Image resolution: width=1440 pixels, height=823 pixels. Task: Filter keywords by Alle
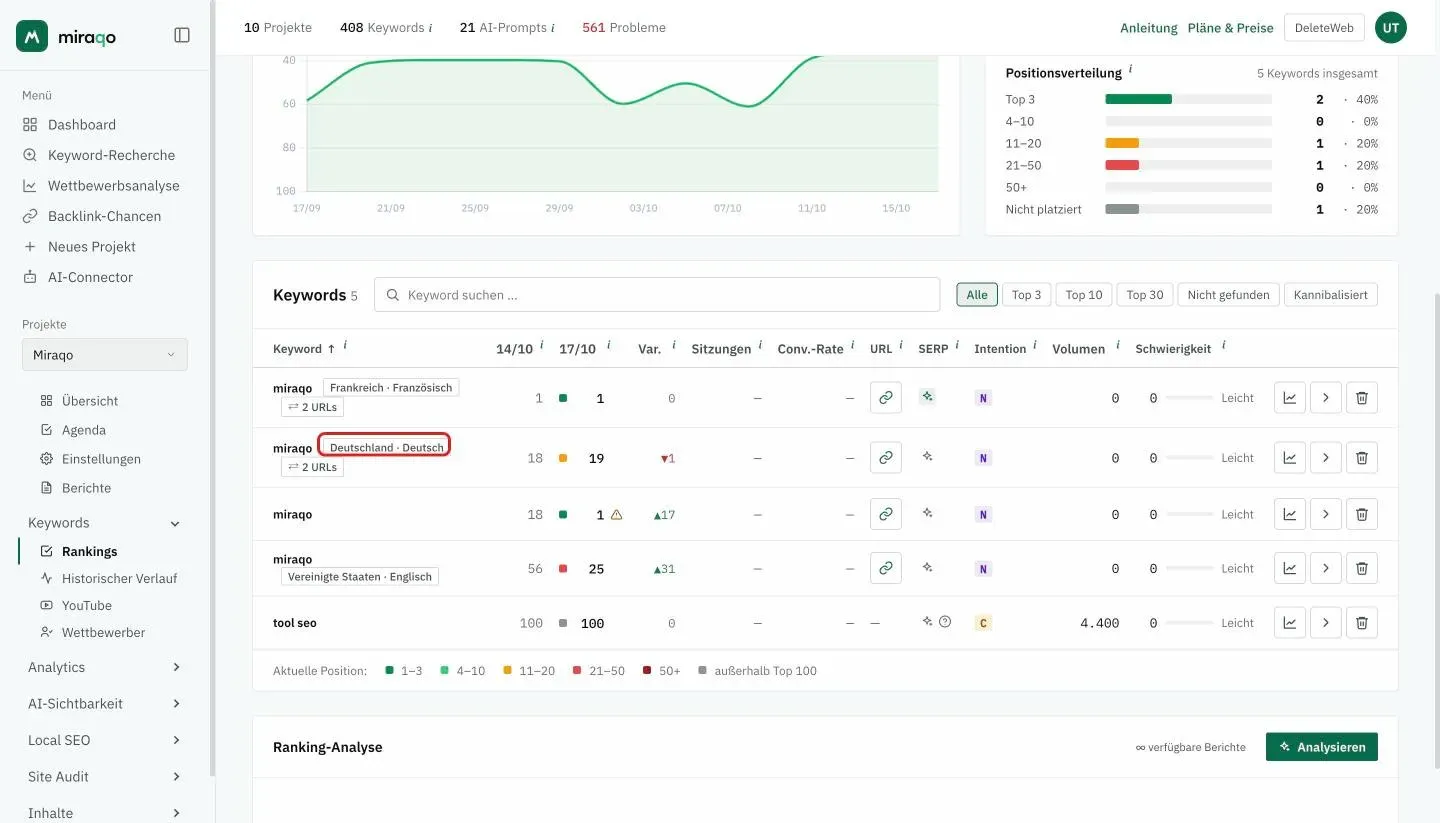click(977, 294)
